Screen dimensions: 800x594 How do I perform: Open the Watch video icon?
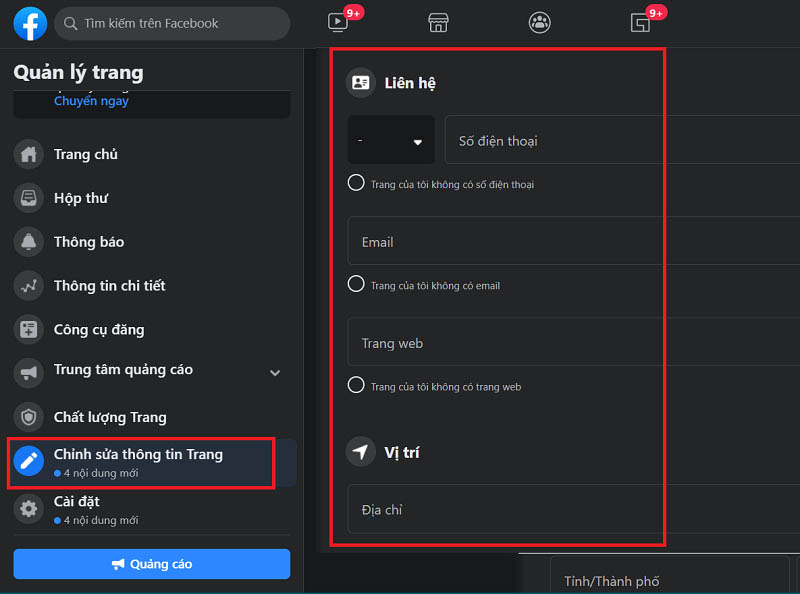pos(337,23)
